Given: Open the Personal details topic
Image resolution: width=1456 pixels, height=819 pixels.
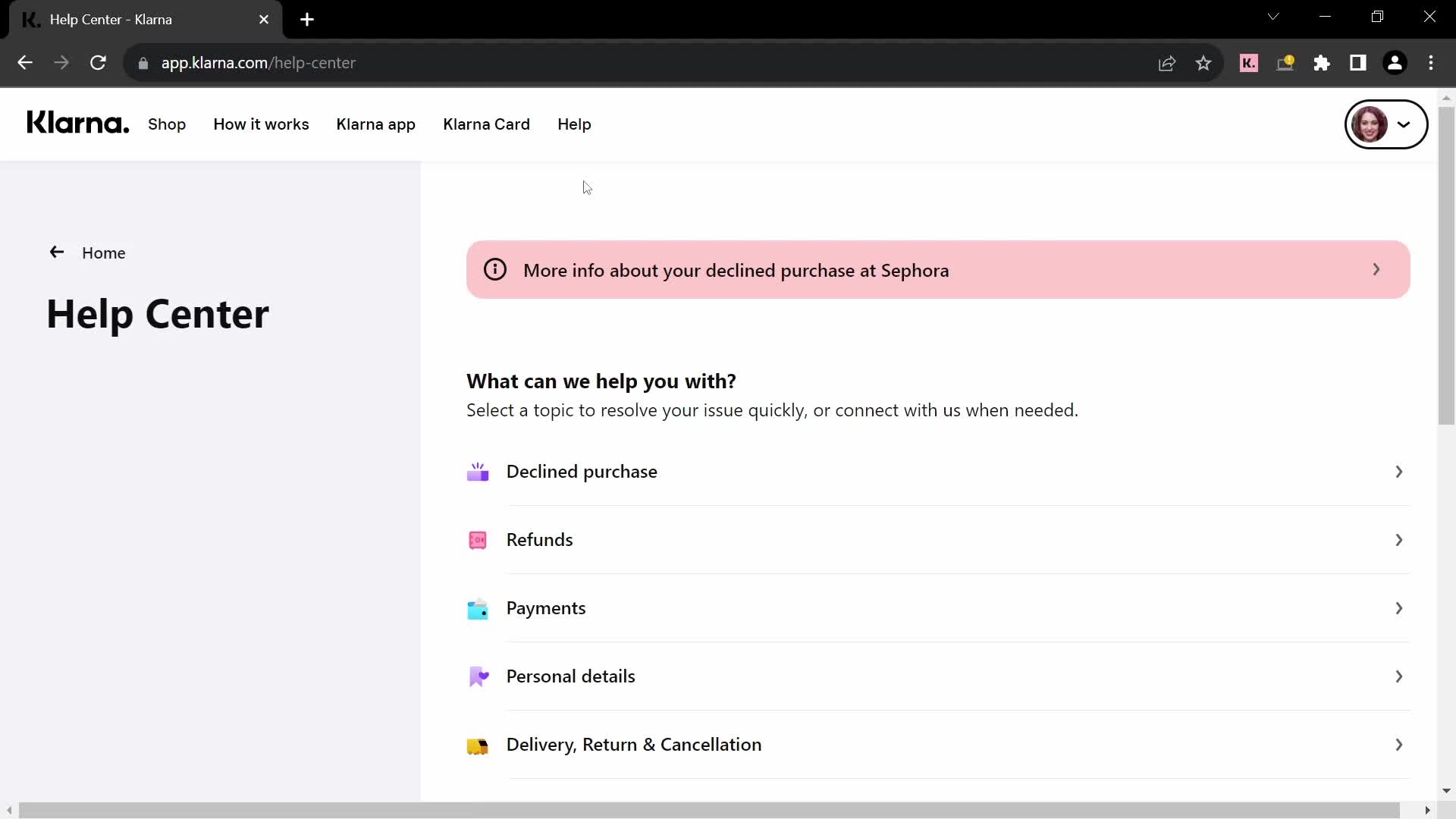Looking at the screenshot, I should (938, 676).
